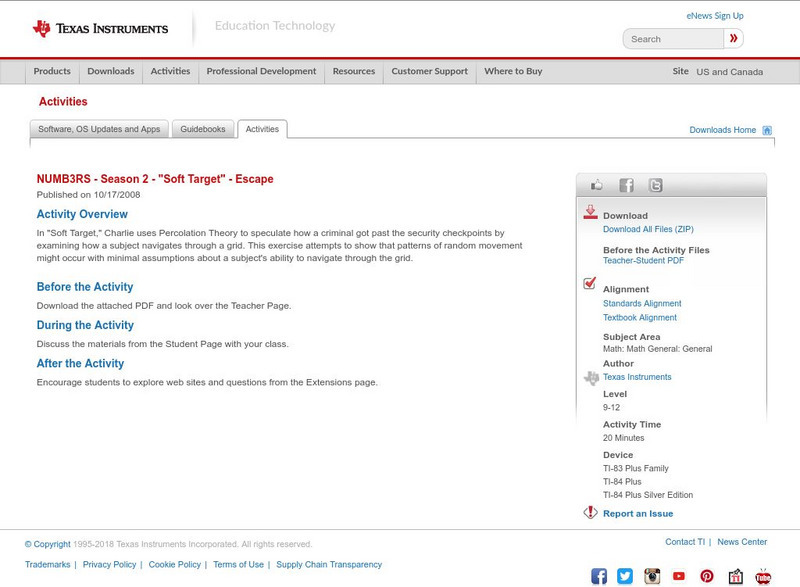
Task: Open the Trademarks footer link
Action: tap(47, 565)
